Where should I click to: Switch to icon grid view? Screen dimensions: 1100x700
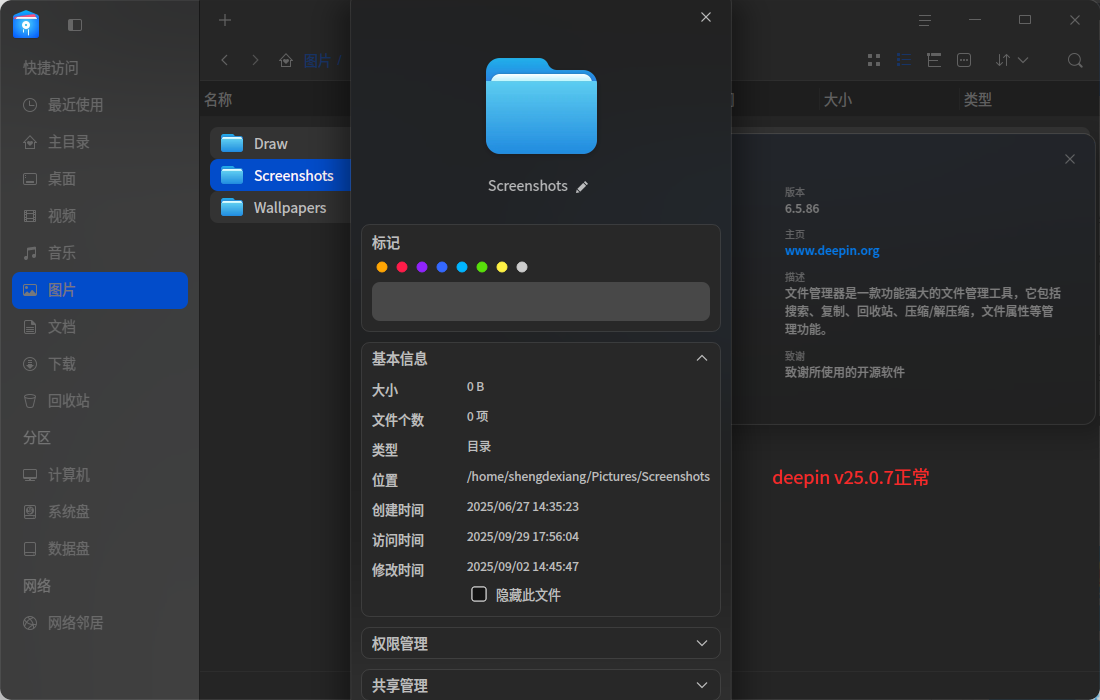[874, 60]
